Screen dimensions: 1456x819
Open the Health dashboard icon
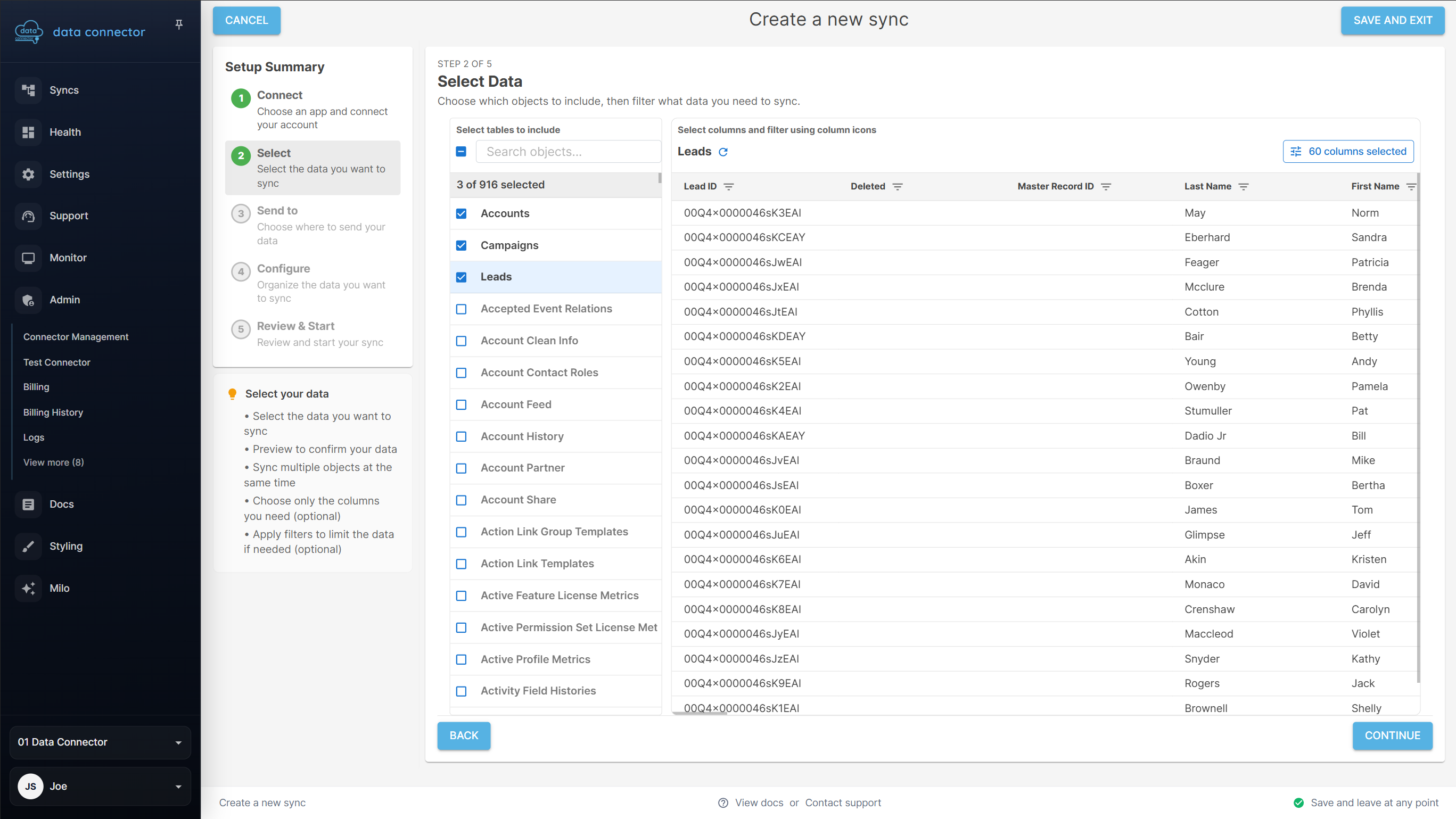[28, 132]
